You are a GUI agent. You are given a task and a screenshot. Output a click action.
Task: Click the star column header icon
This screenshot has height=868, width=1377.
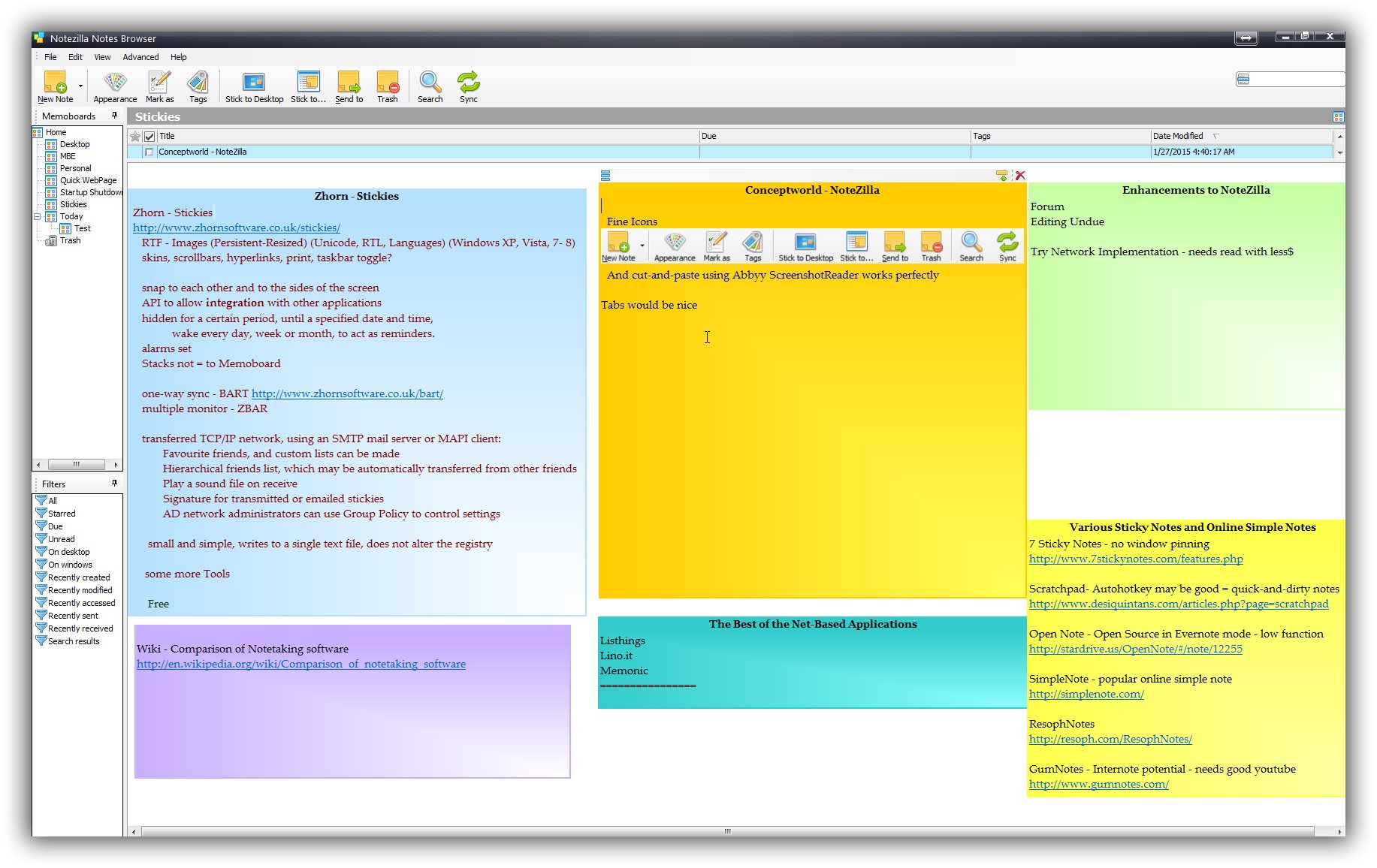(135, 137)
